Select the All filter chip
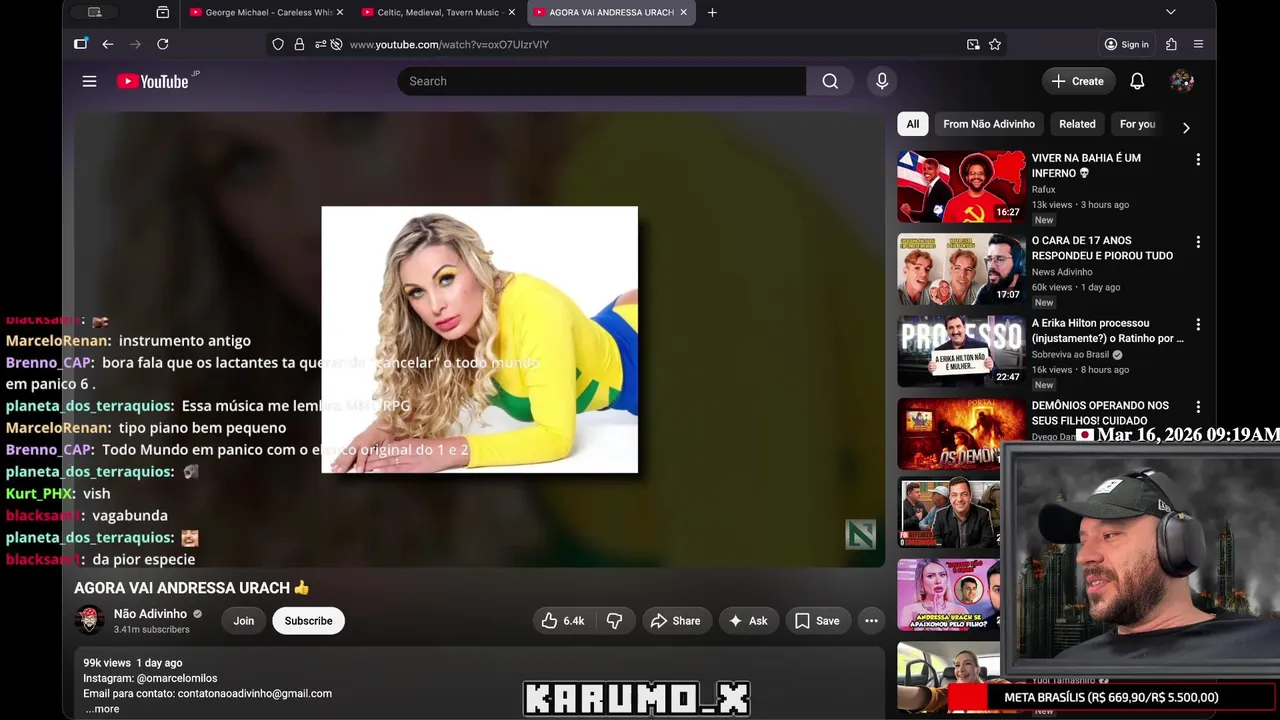 [912, 124]
